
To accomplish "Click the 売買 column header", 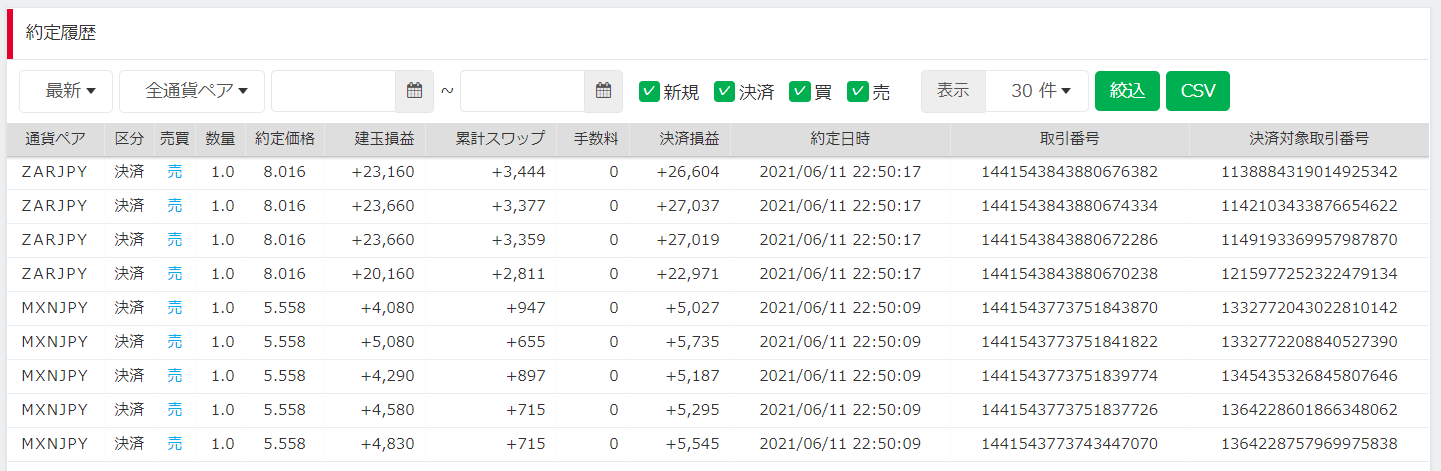I will tap(175, 139).
